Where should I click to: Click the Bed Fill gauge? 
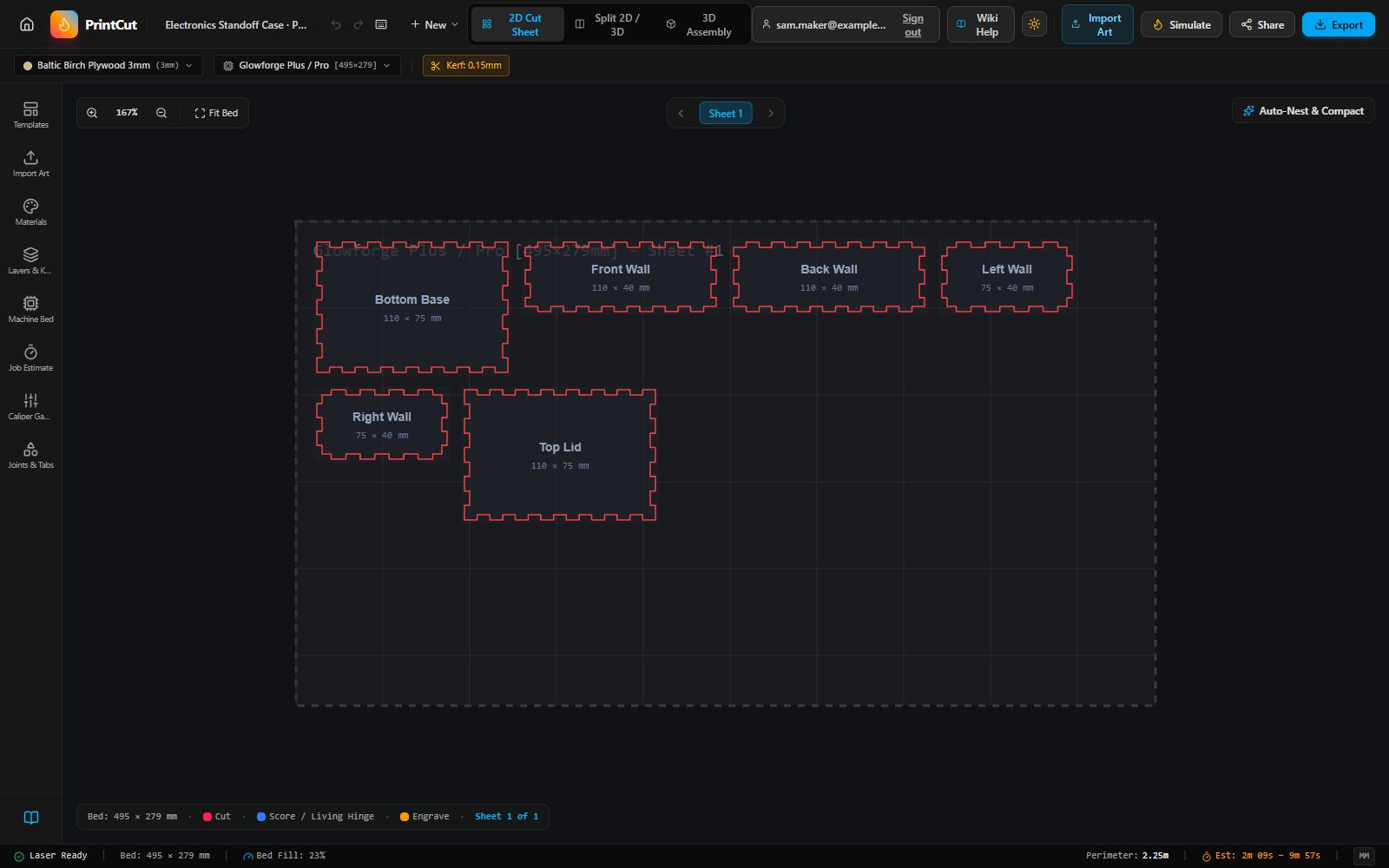[284, 856]
